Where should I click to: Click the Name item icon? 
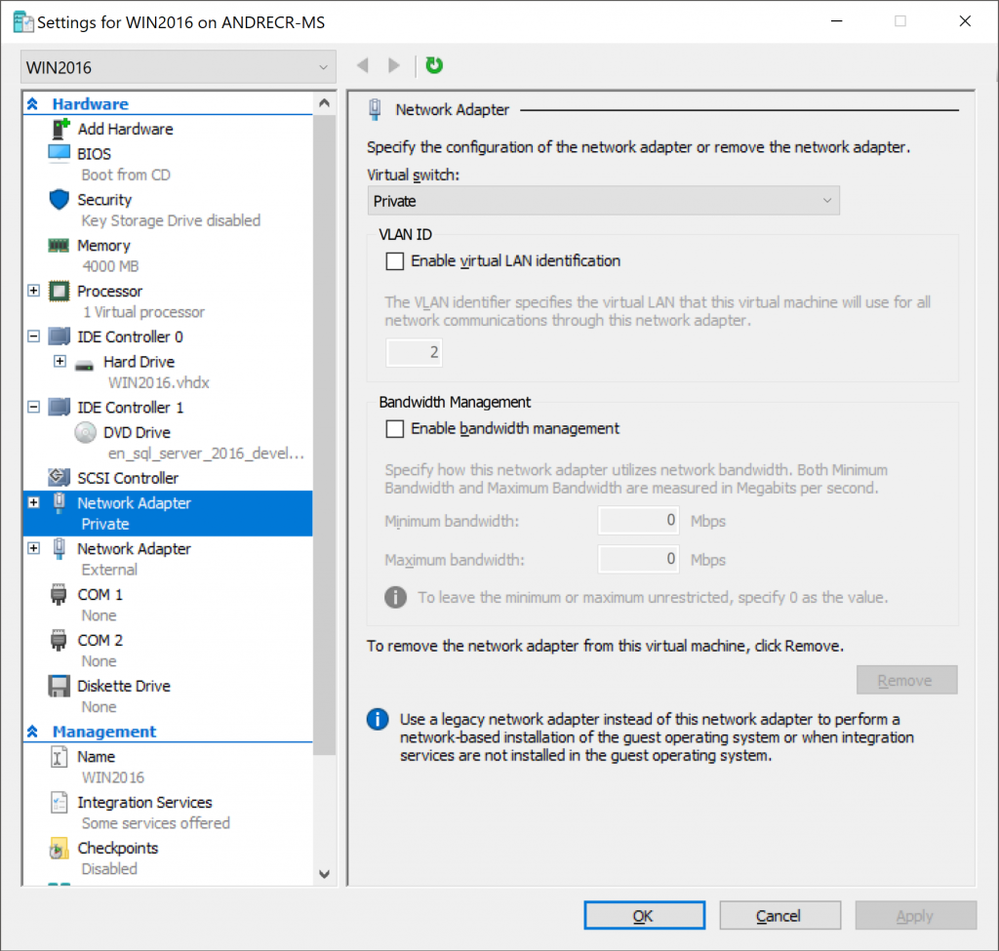coord(59,757)
